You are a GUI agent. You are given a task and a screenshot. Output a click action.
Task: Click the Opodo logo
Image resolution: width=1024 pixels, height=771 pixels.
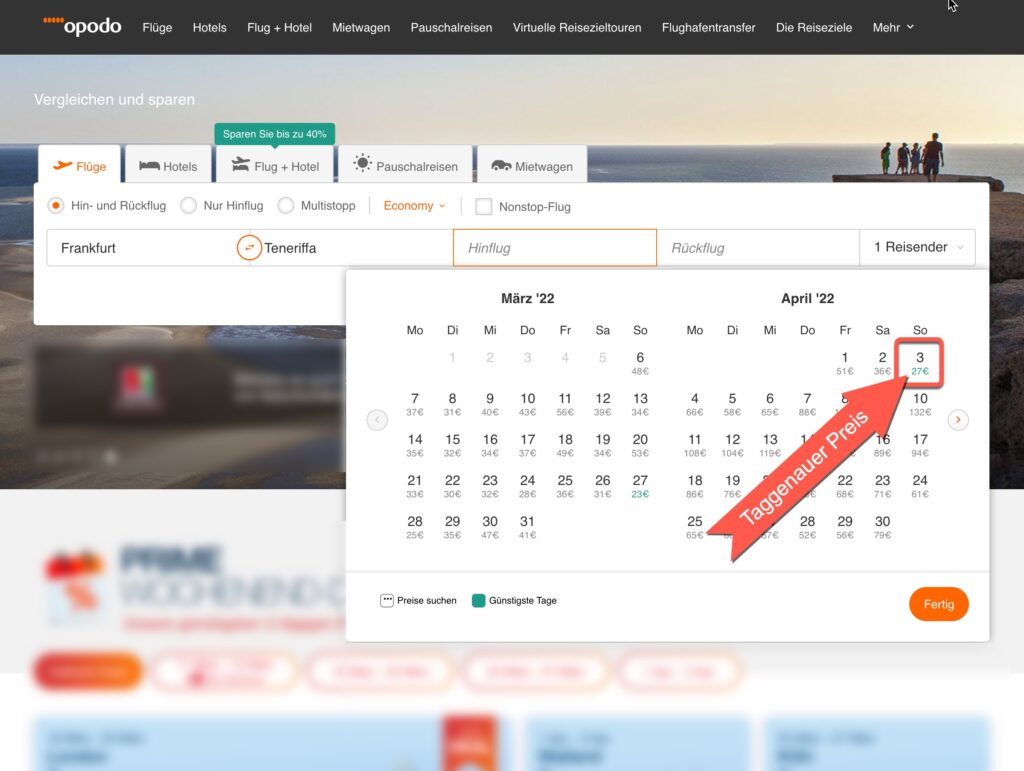82,26
